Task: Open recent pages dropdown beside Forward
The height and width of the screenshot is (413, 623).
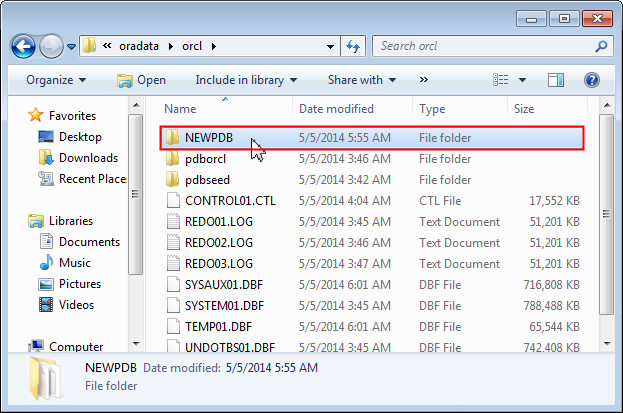Action: tap(72, 47)
